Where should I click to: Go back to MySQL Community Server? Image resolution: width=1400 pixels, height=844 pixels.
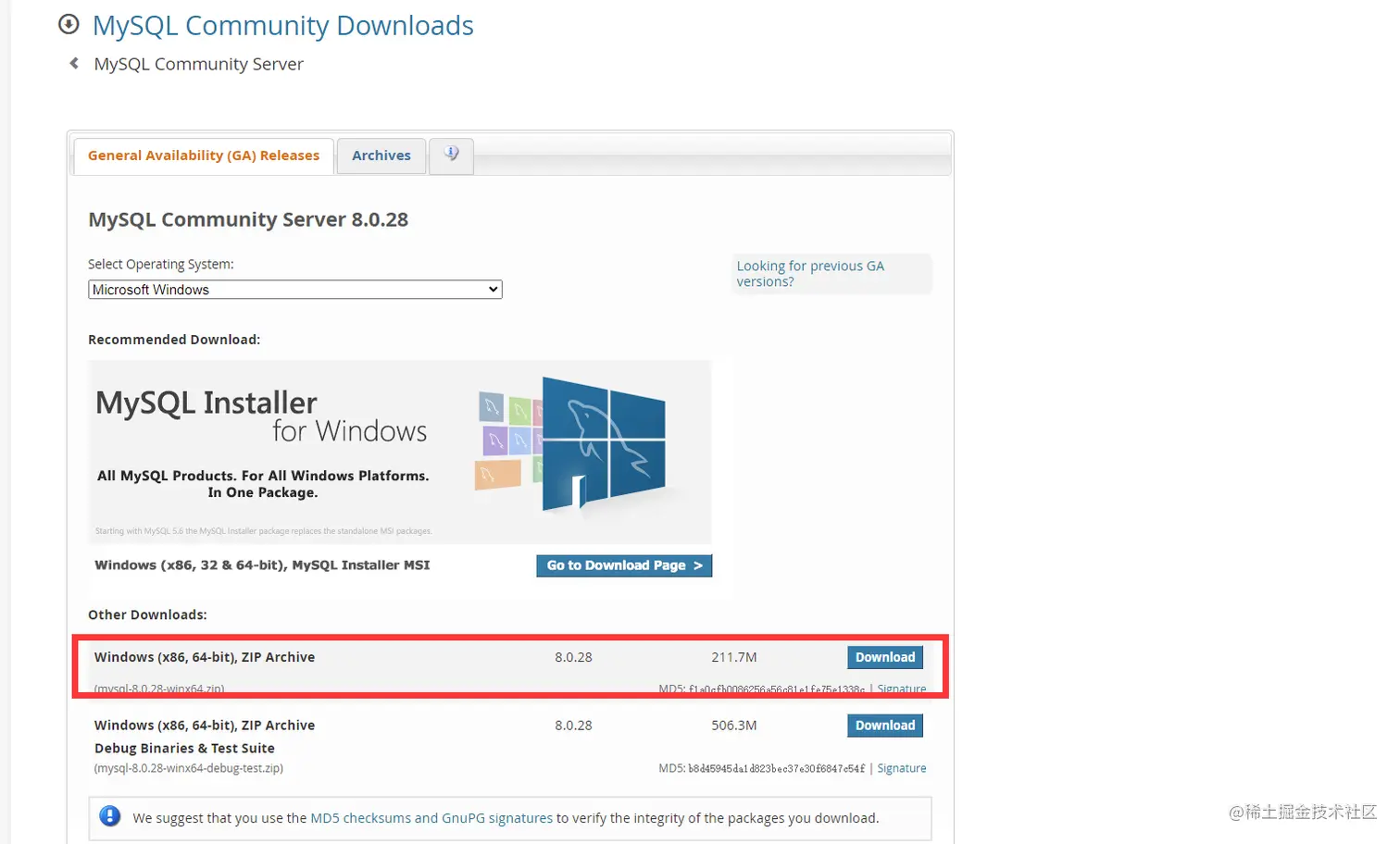coord(198,64)
